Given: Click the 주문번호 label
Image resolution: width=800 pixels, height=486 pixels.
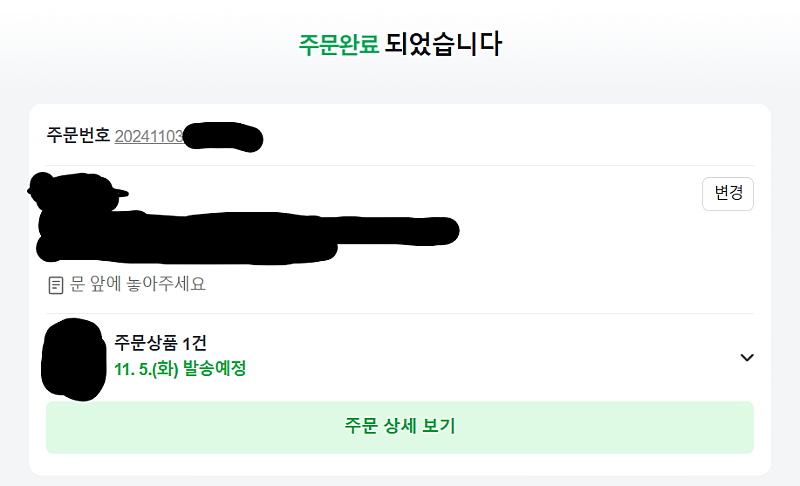Looking at the screenshot, I should coord(78,136).
